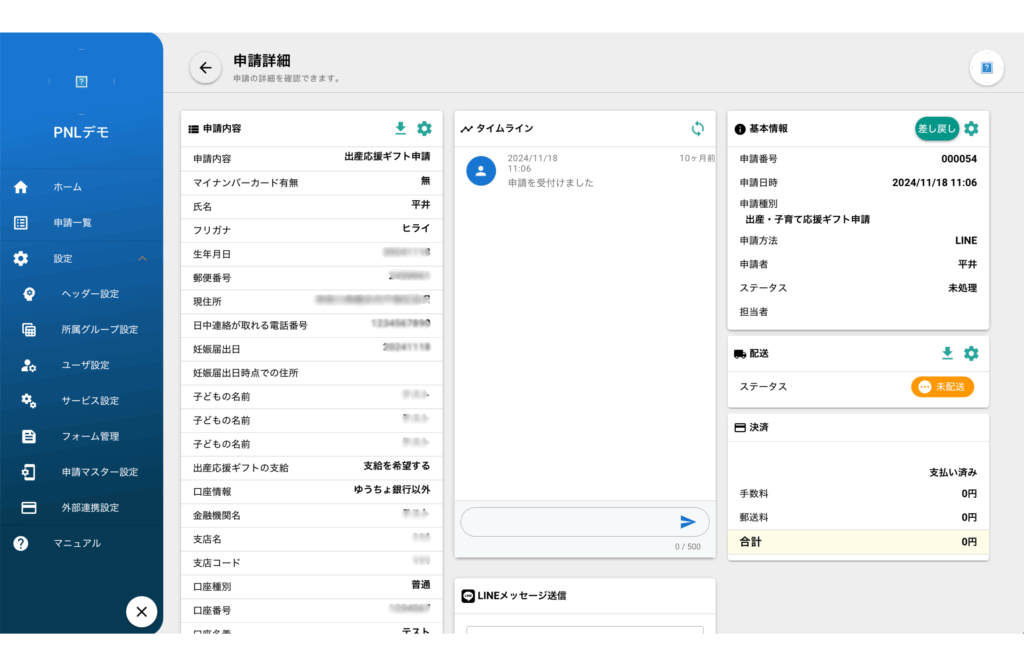1024x666 pixels.
Task: Select フォーム管理 in sidebar
Action: point(90,436)
